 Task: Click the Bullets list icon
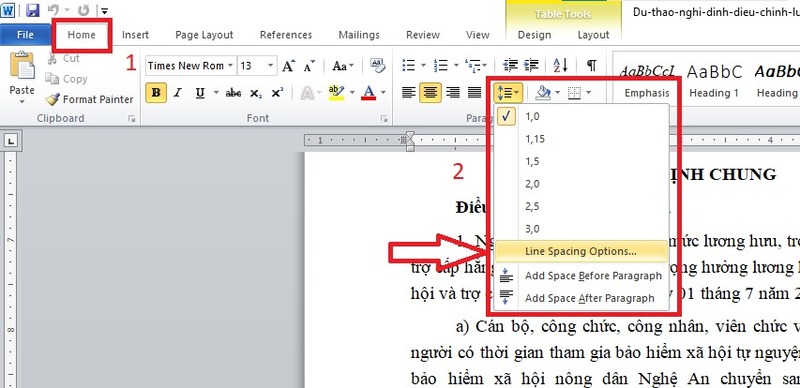(409, 65)
